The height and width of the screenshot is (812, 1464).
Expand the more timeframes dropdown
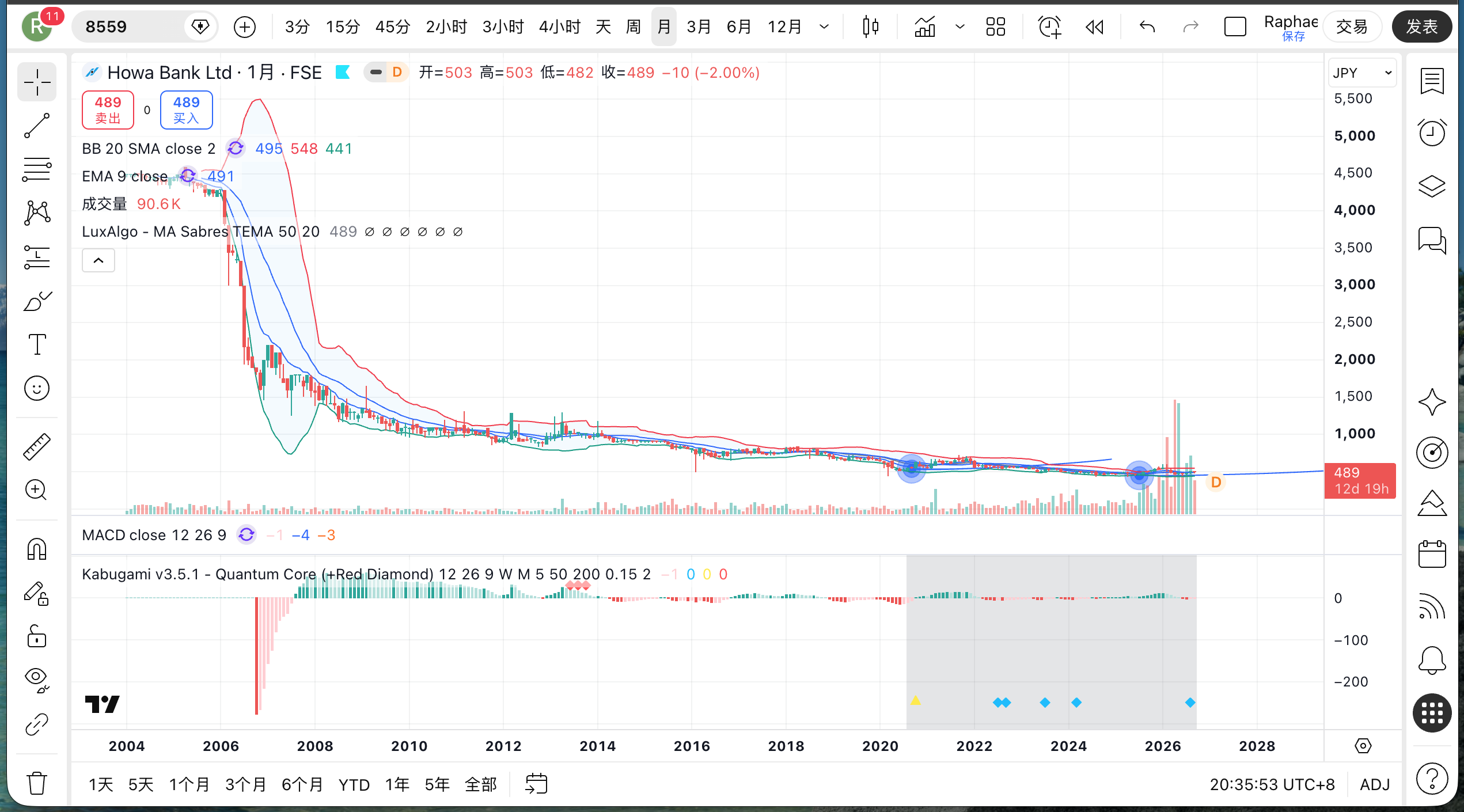point(824,26)
